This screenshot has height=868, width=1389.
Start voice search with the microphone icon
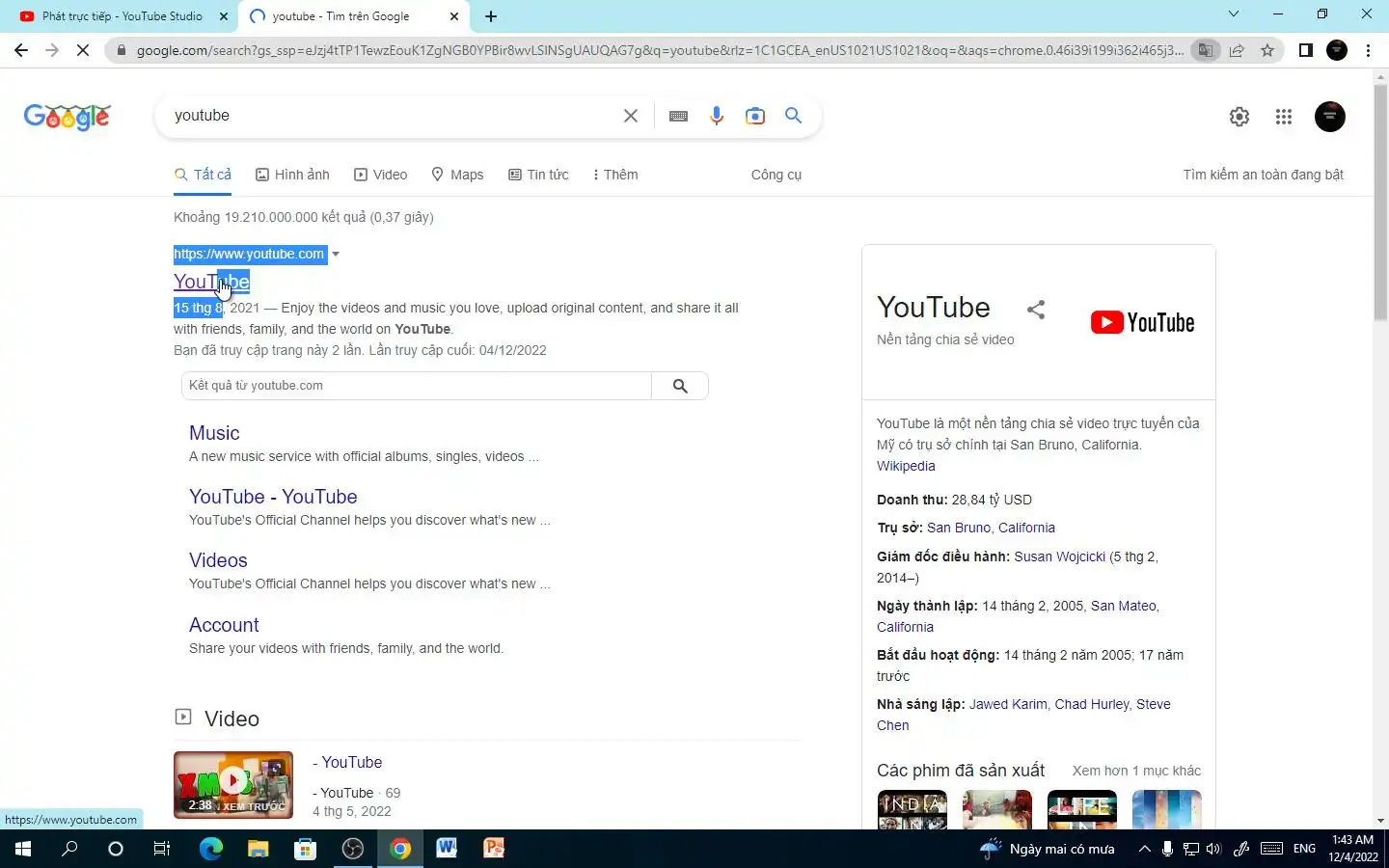tap(717, 116)
